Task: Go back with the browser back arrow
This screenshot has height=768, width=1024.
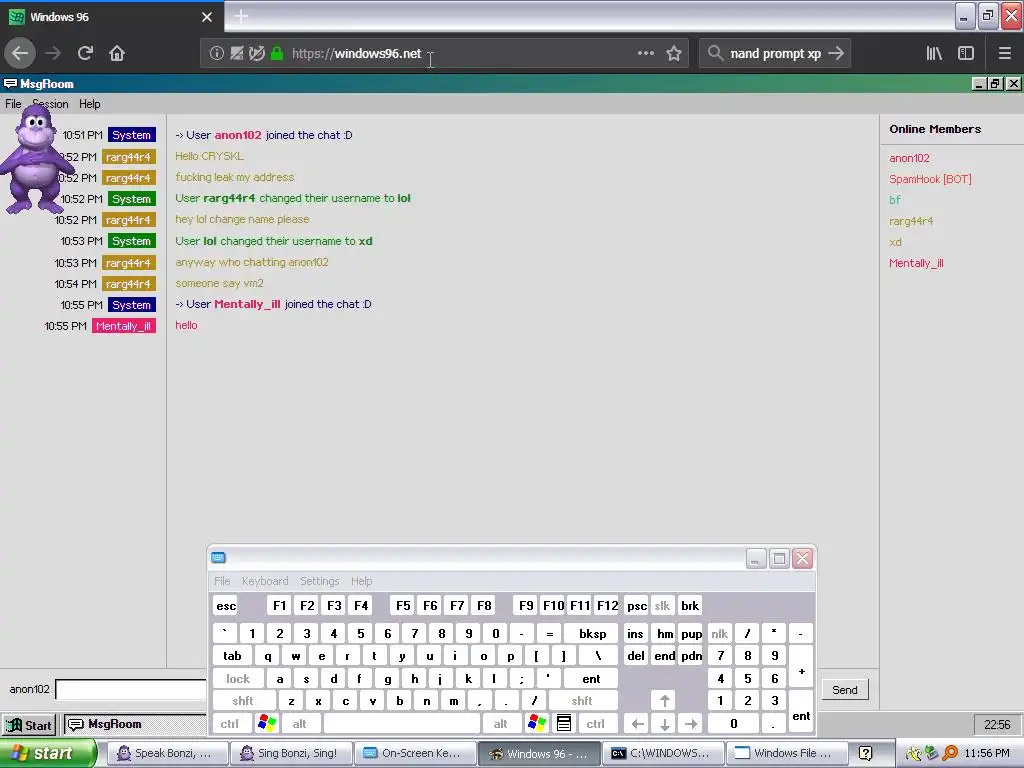Action: 20,54
